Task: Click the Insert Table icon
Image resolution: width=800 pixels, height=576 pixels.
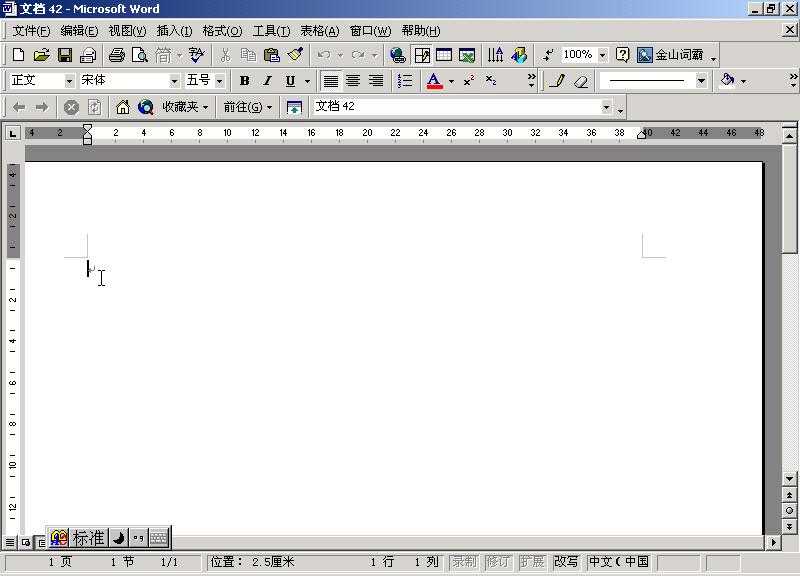Action: click(x=443, y=54)
